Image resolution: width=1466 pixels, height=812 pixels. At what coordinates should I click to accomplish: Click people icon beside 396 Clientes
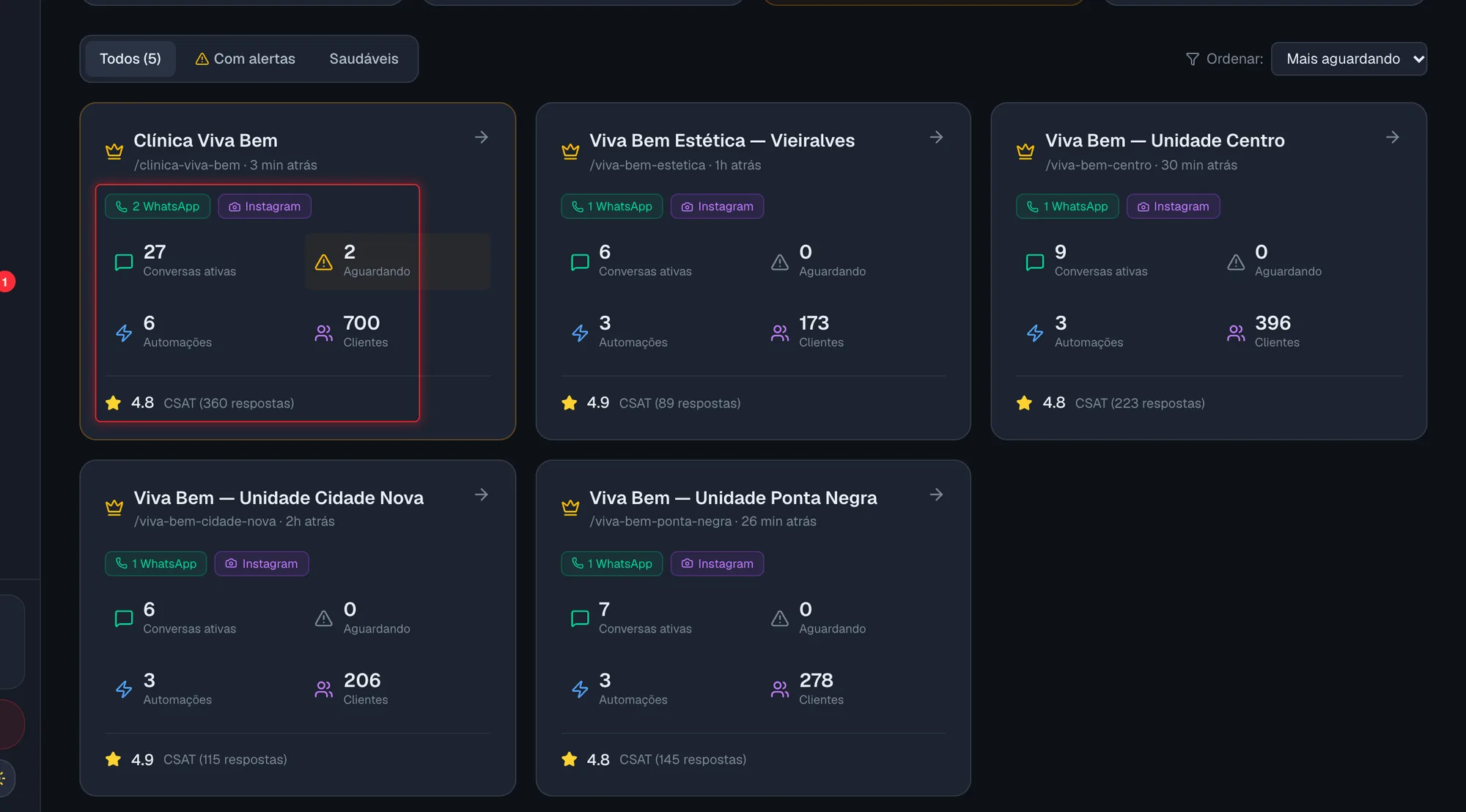point(1236,333)
